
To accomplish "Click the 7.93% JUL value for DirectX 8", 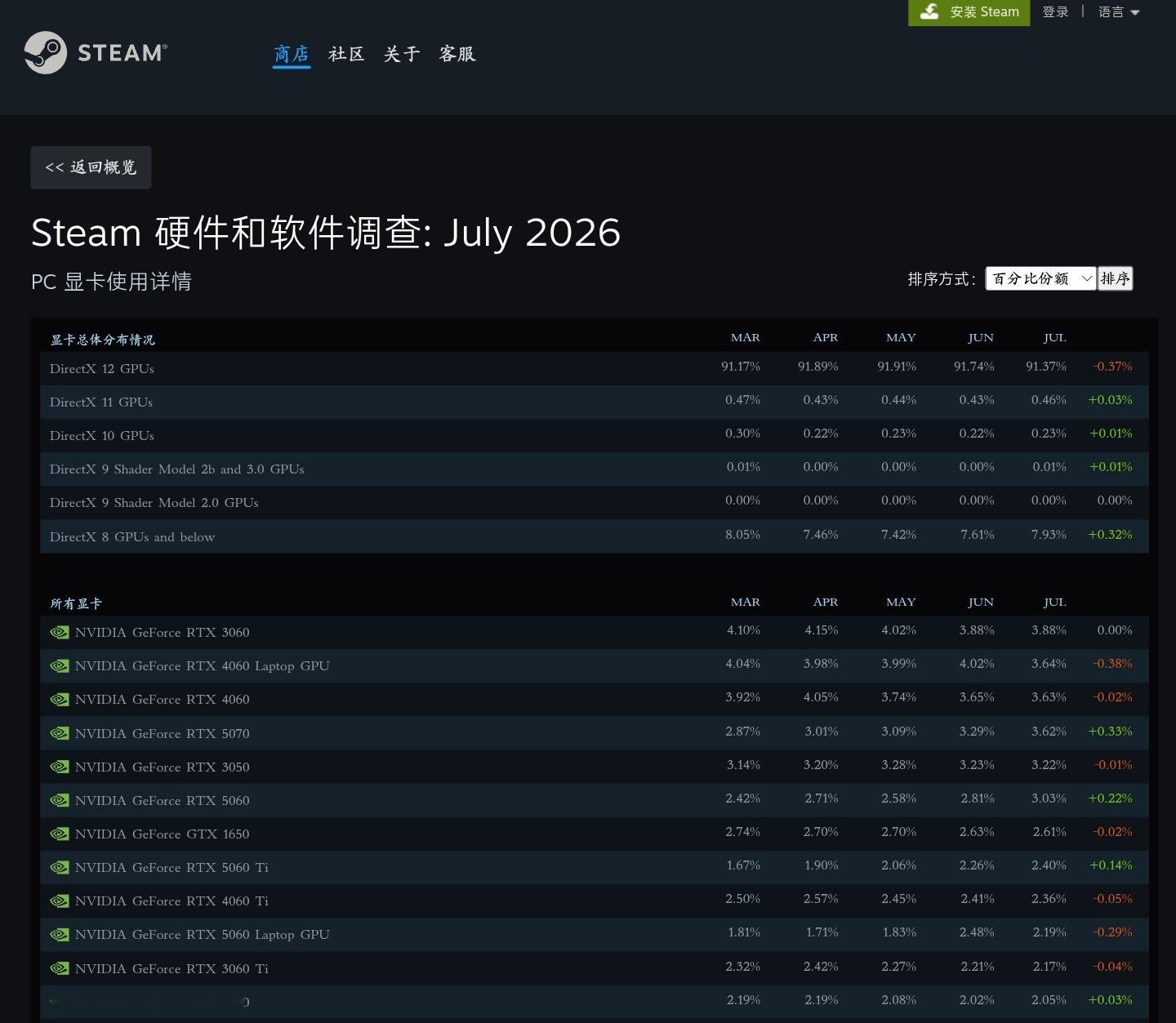I will pyautogui.click(x=1049, y=535).
